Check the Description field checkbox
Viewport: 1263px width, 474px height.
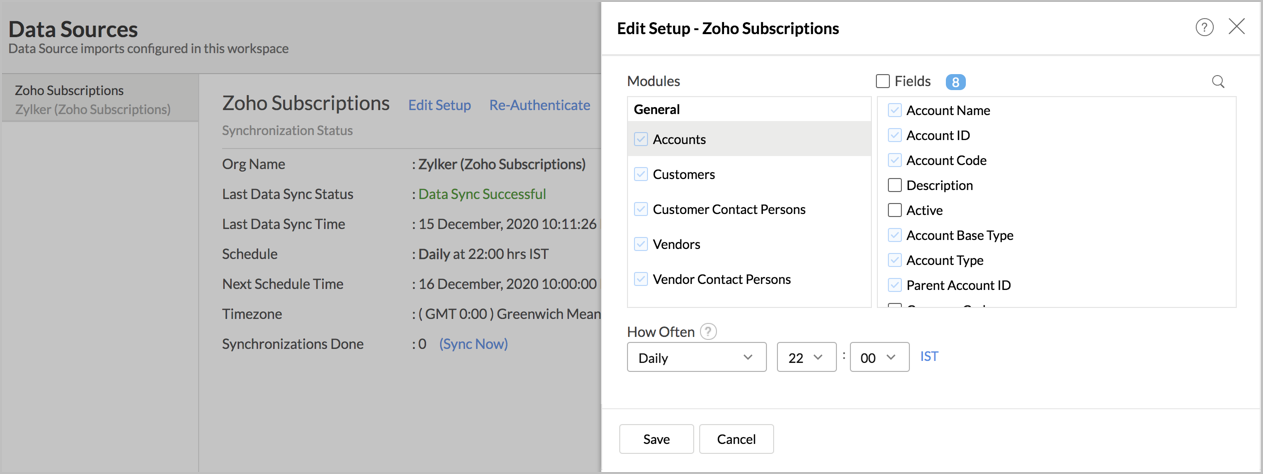click(895, 185)
